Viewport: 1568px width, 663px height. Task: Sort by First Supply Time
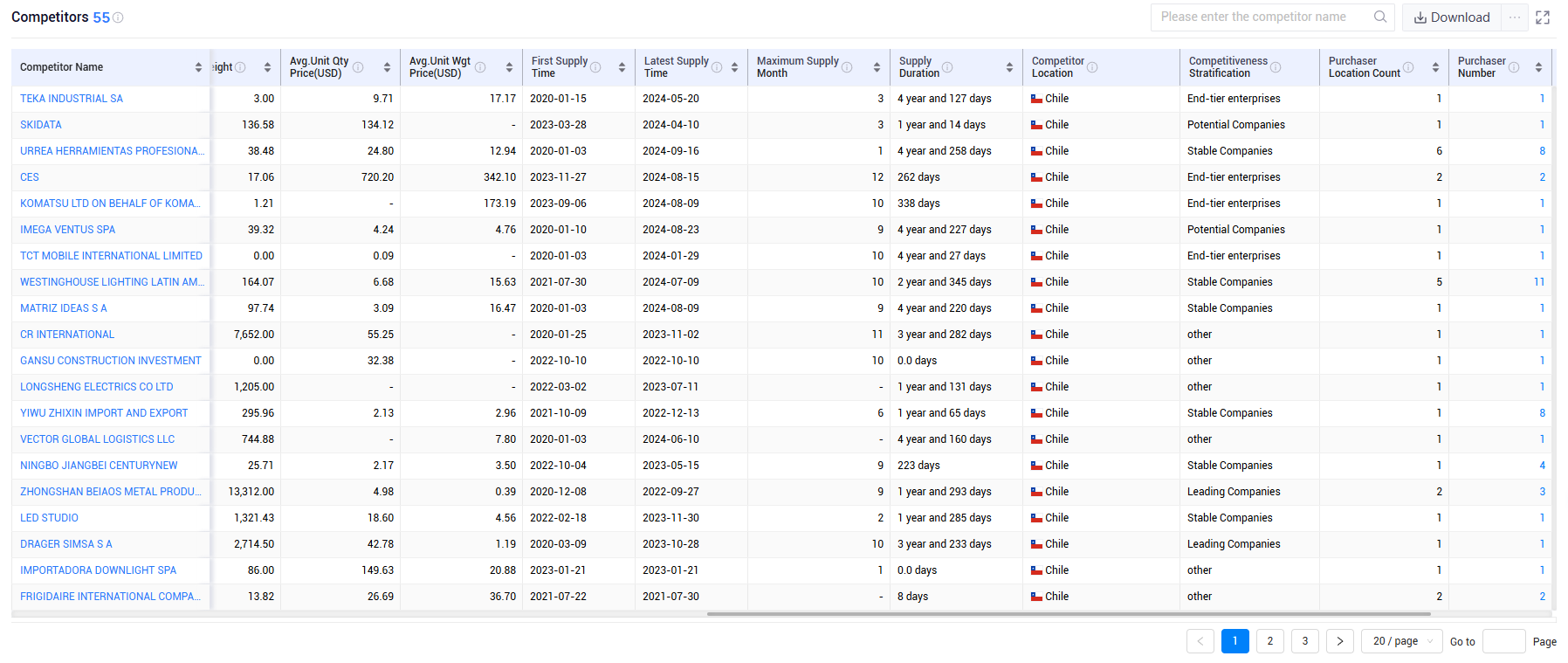[x=622, y=67]
